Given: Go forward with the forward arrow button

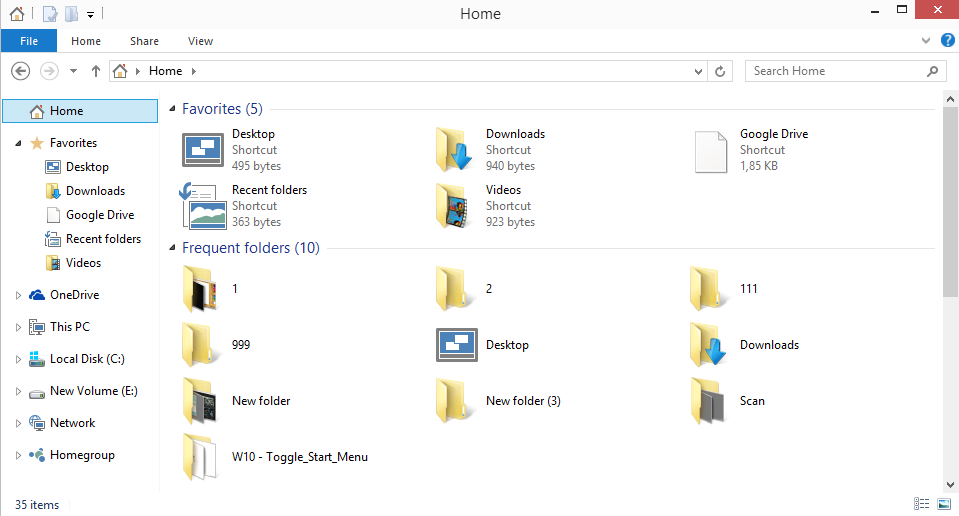Looking at the screenshot, I should (49, 71).
